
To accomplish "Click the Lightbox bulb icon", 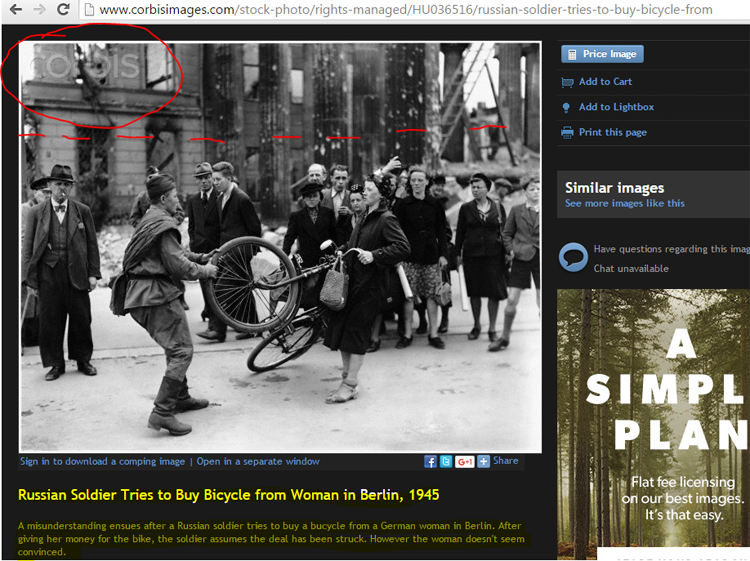I will pos(567,107).
